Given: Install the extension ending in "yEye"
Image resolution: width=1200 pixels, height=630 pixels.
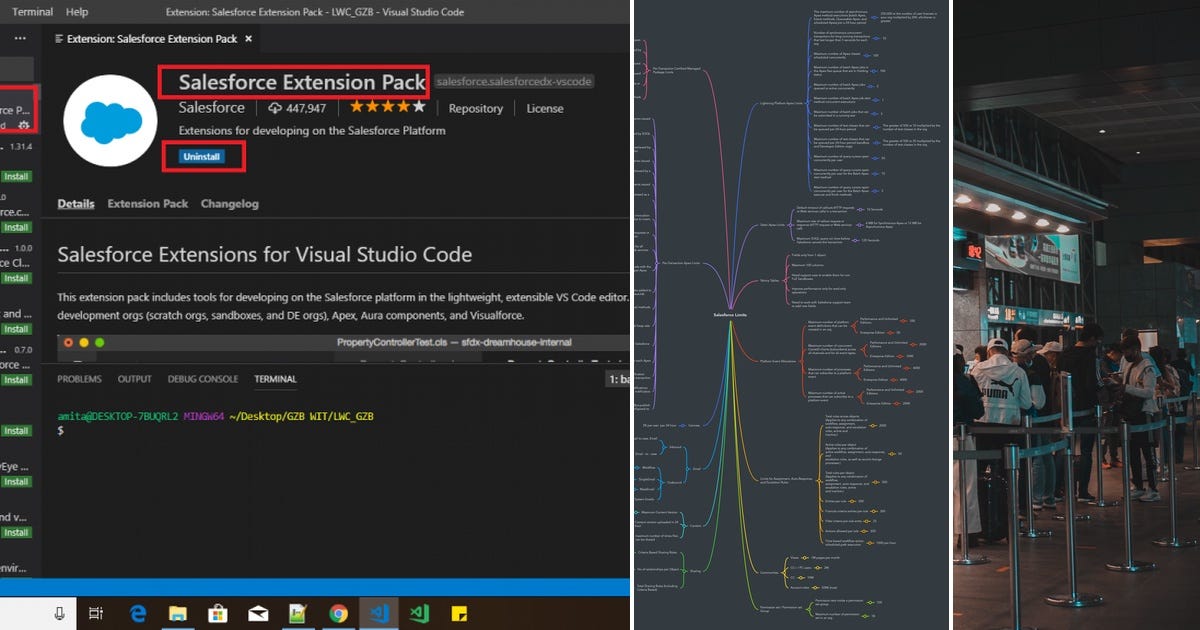Looking at the screenshot, I should (x=15, y=481).
